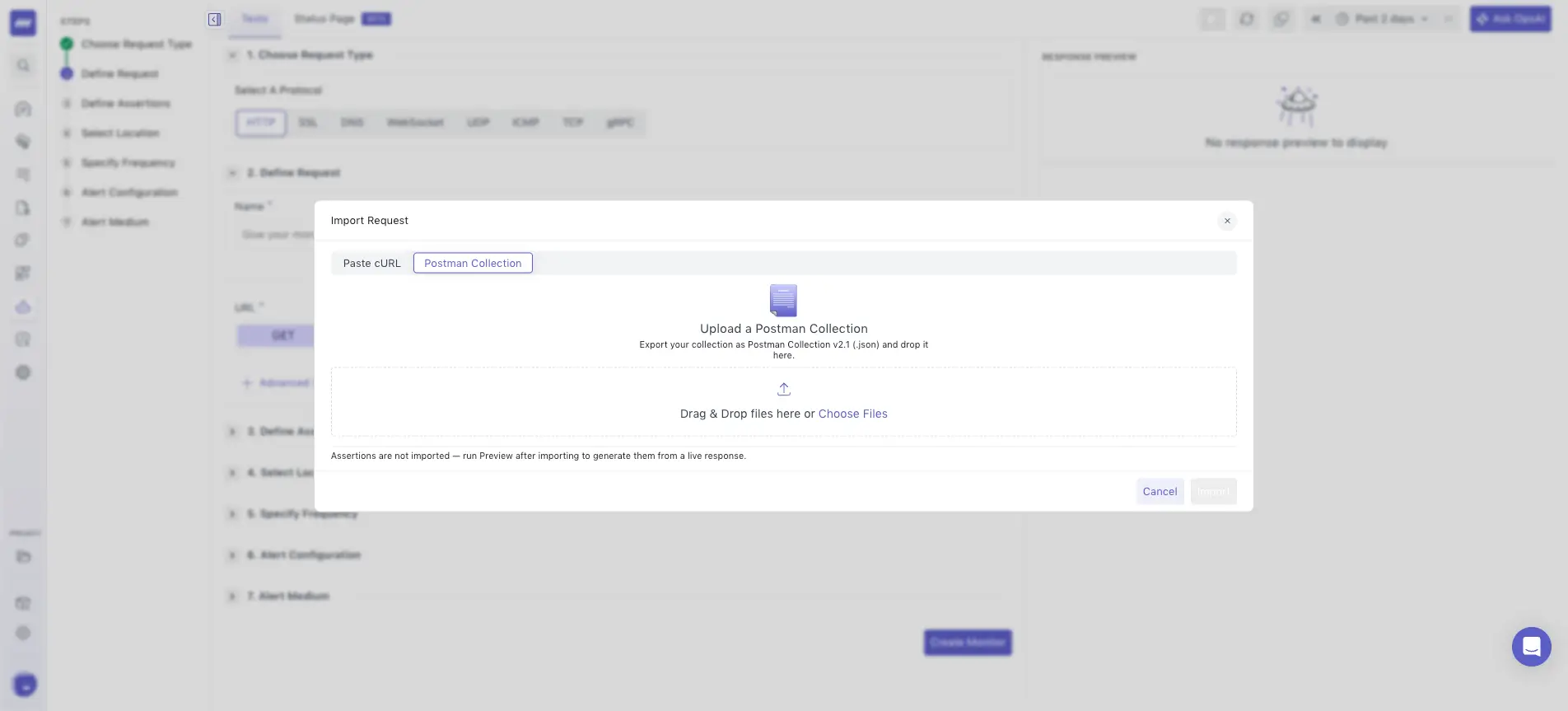
Task: Select the SSL protocol option
Action: tap(308, 123)
